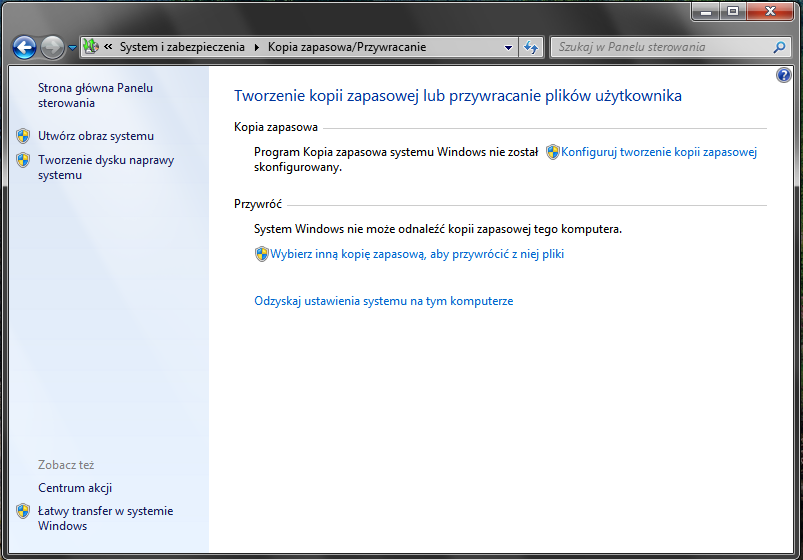Click text 'System Windows nie może odnaleźć kopii'

click(x=438, y=229)
